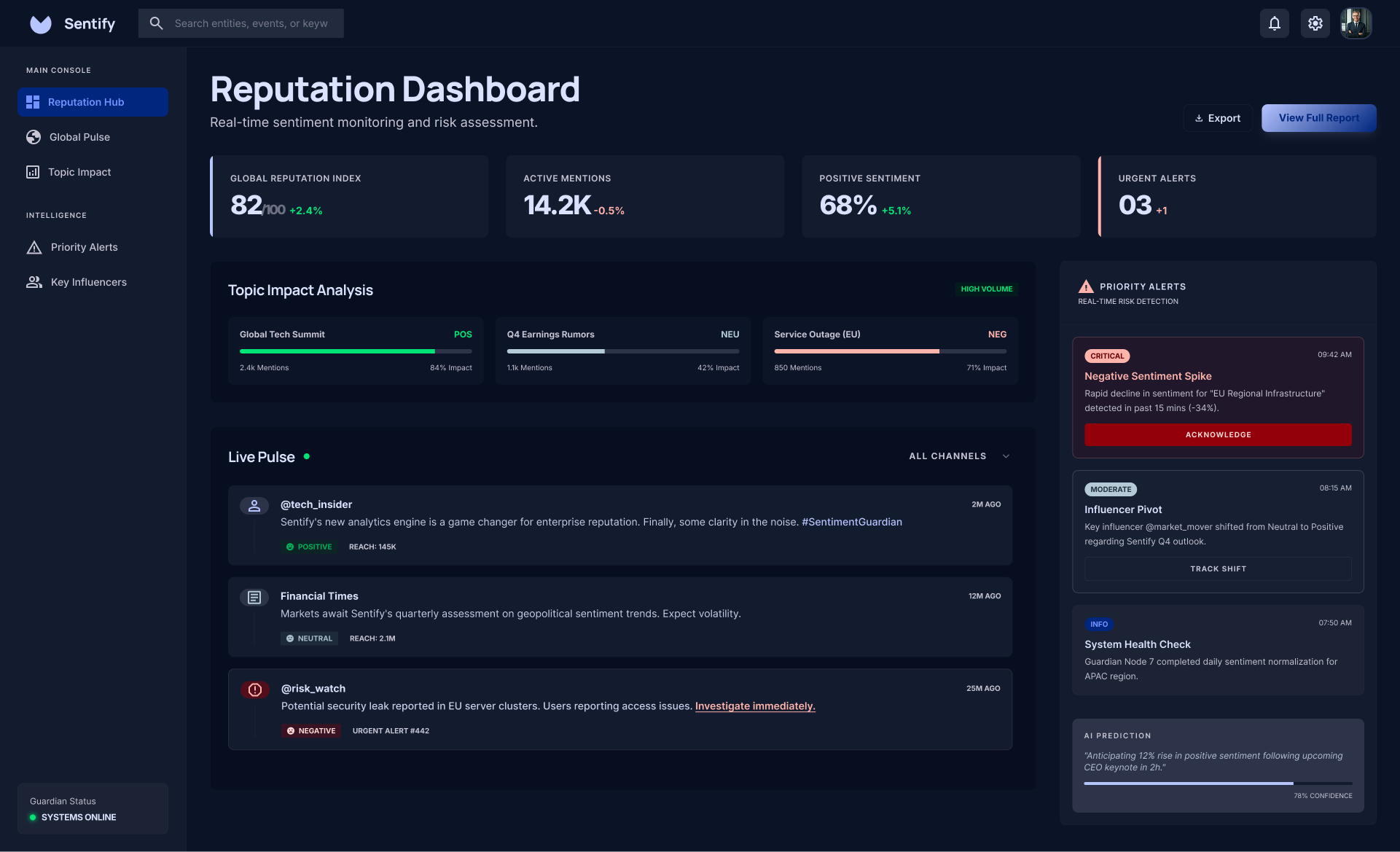1400x852 pixels.
Task: Click the 78% CONFIDENCE label
Action: (1323, 796)
